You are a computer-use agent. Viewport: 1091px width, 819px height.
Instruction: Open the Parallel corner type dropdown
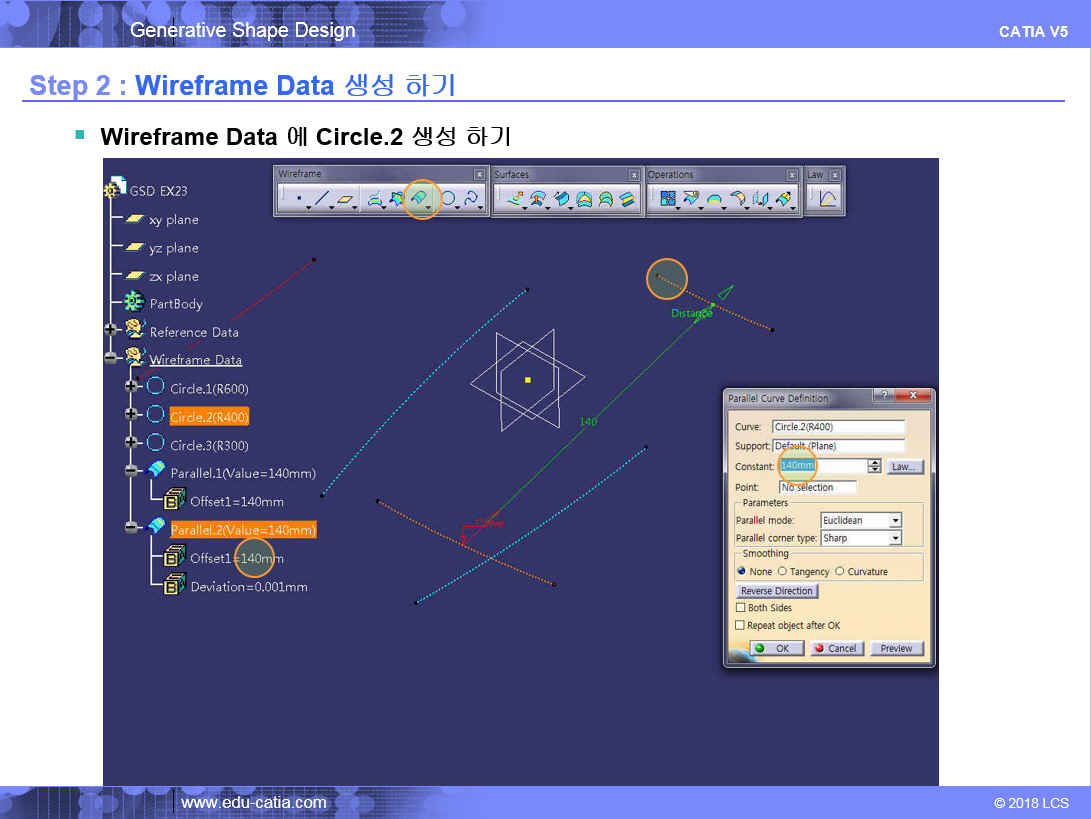pos(895,538)
